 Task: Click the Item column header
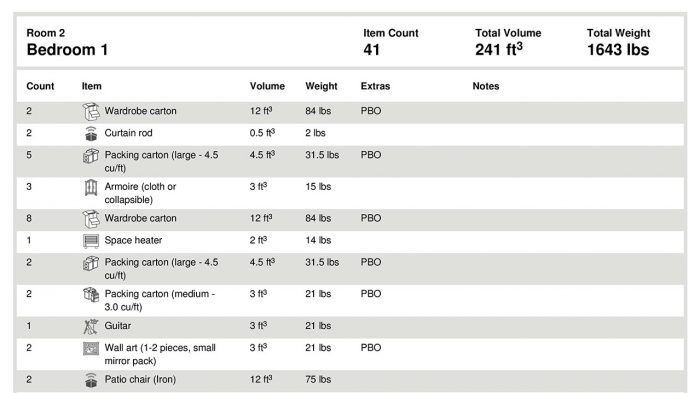(92, 86)
